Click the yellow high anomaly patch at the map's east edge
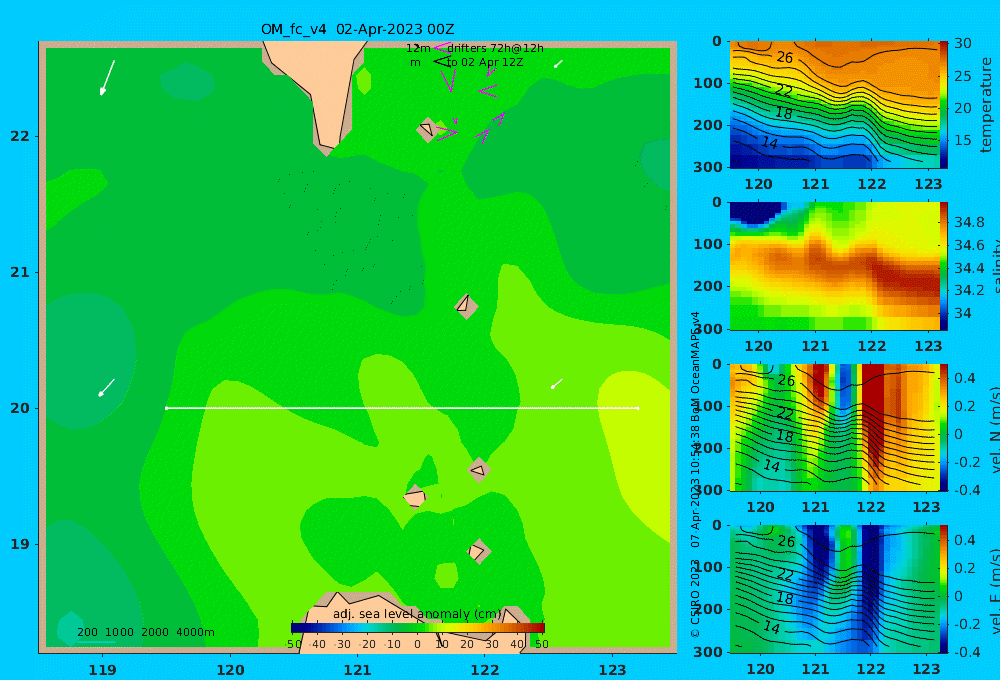1000x680 pixels. coord(636,447)
